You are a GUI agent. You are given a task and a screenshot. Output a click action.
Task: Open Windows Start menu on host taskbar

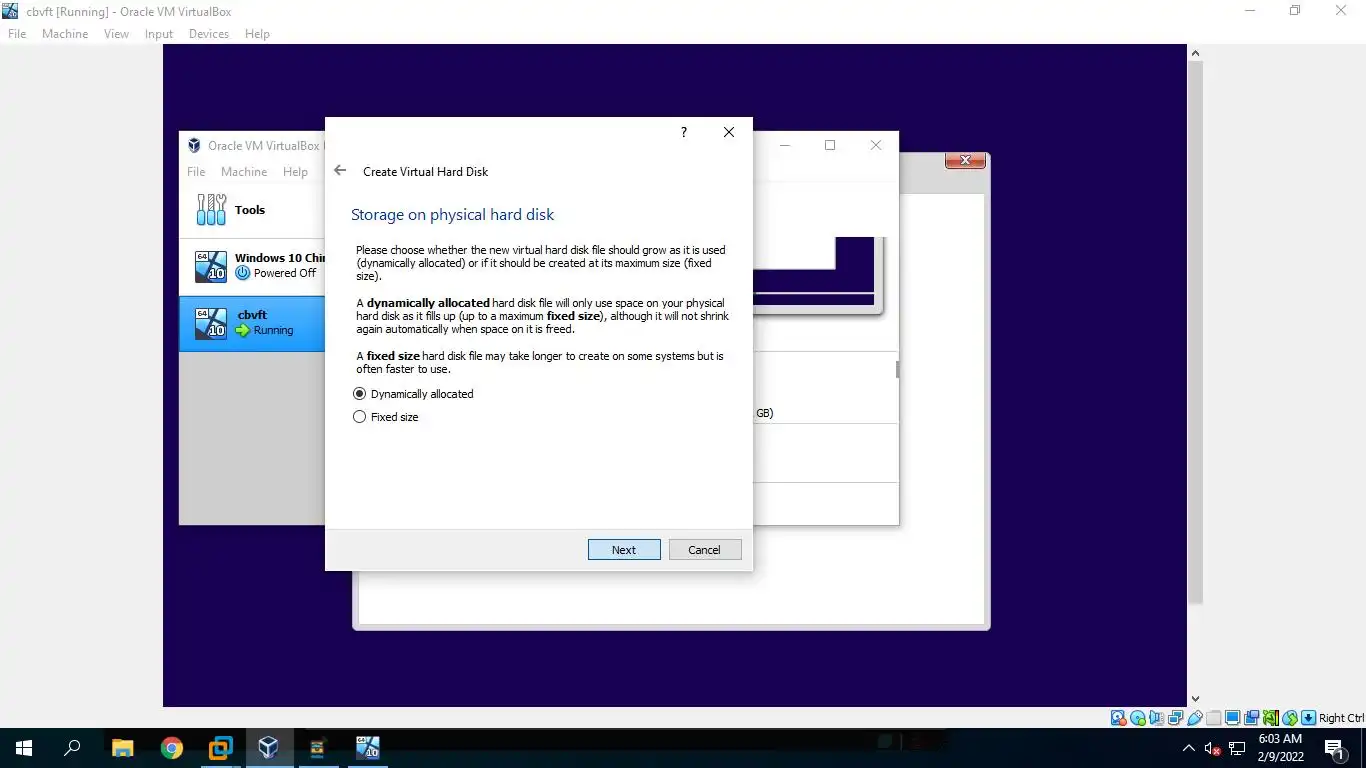coord(24,747)
